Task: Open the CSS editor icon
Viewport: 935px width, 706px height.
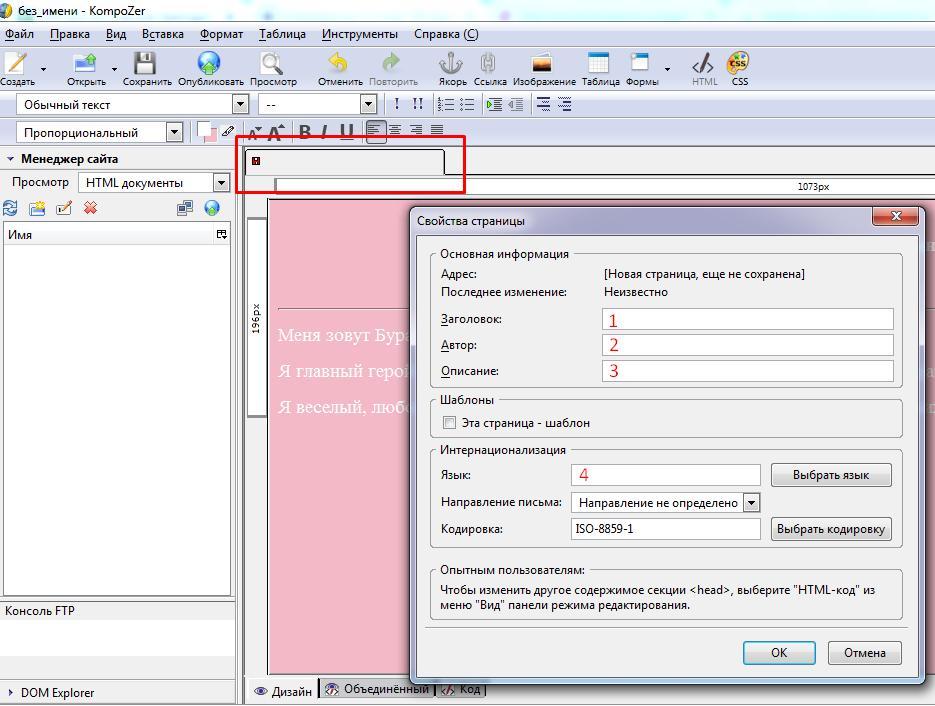Action: coord(738,63)
